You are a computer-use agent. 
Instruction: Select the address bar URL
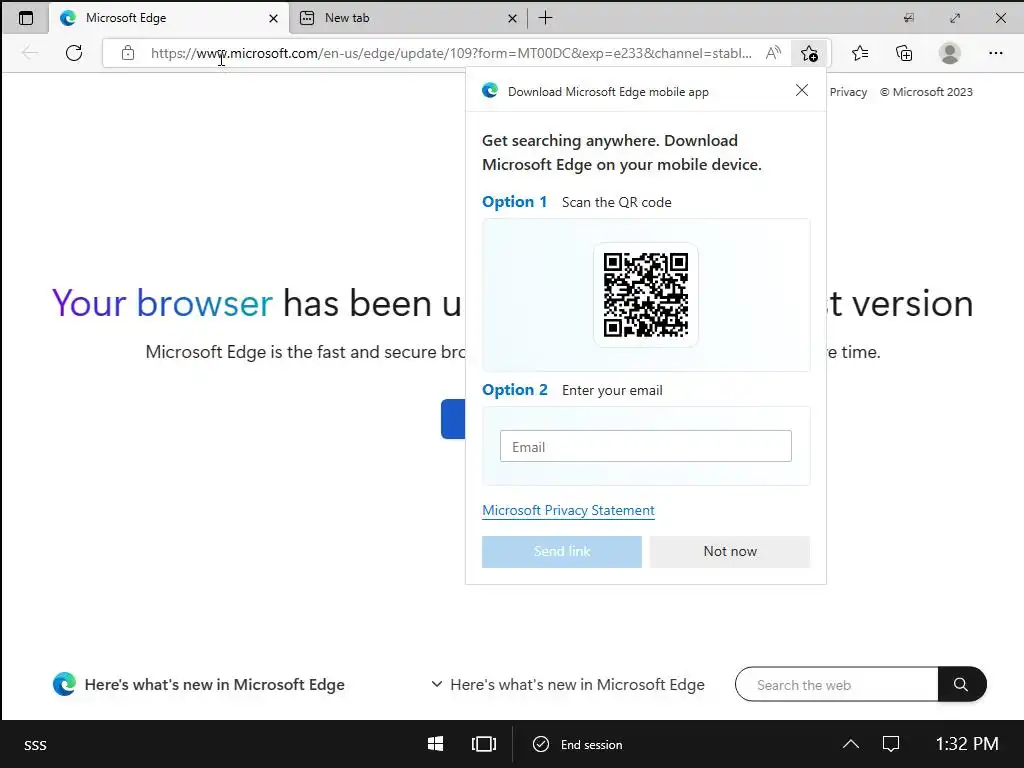[451, 53]
